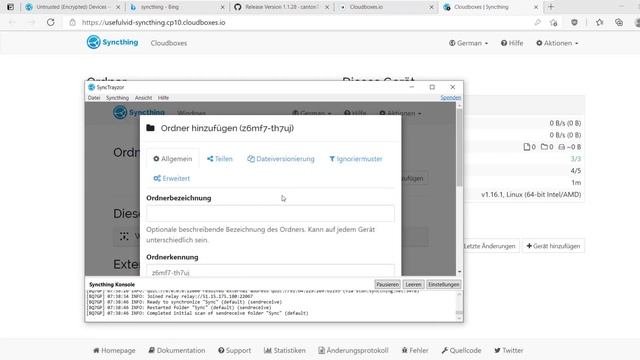Select the Allgemein tab in folder dialog
Viewport: 640px width, 360px height.
(x=173, y=159)
